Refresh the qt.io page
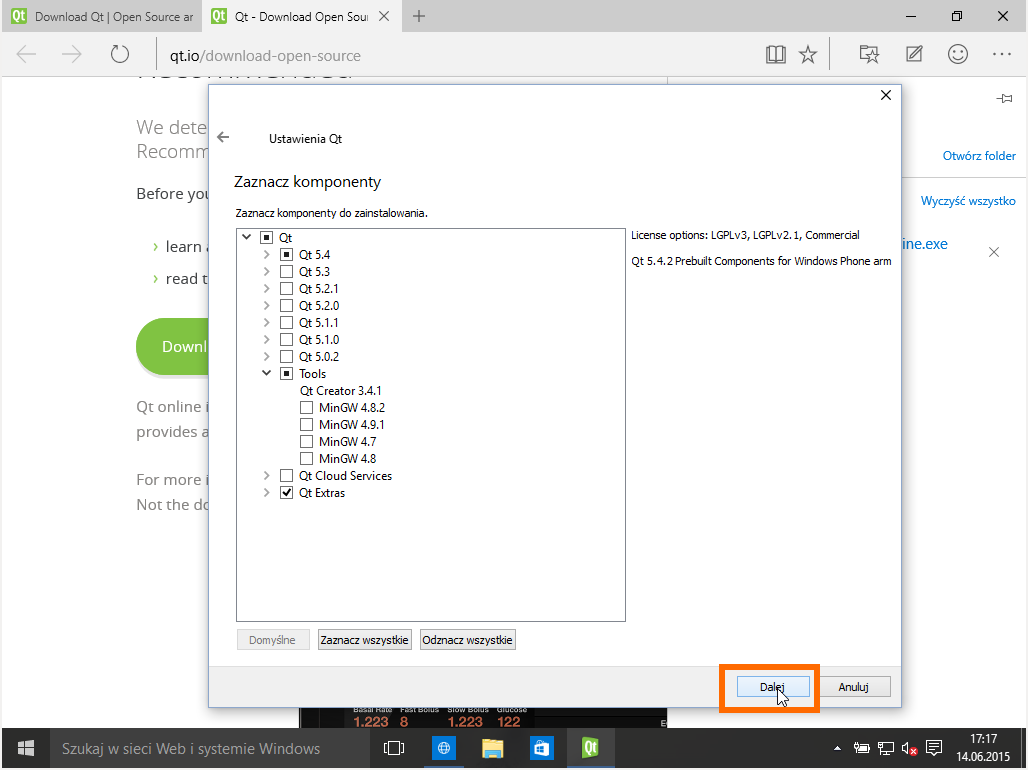Viewport: 1028px width, 770px height. [x=119, y=54]
